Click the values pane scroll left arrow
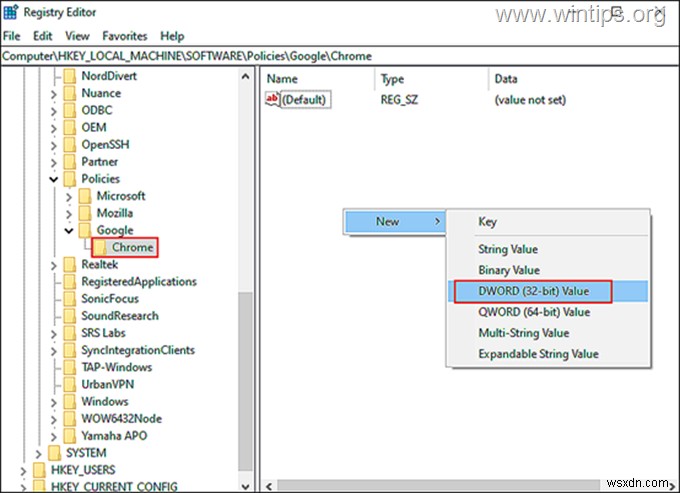The height and width of the screenshot is (493, 680). (269, 486)
